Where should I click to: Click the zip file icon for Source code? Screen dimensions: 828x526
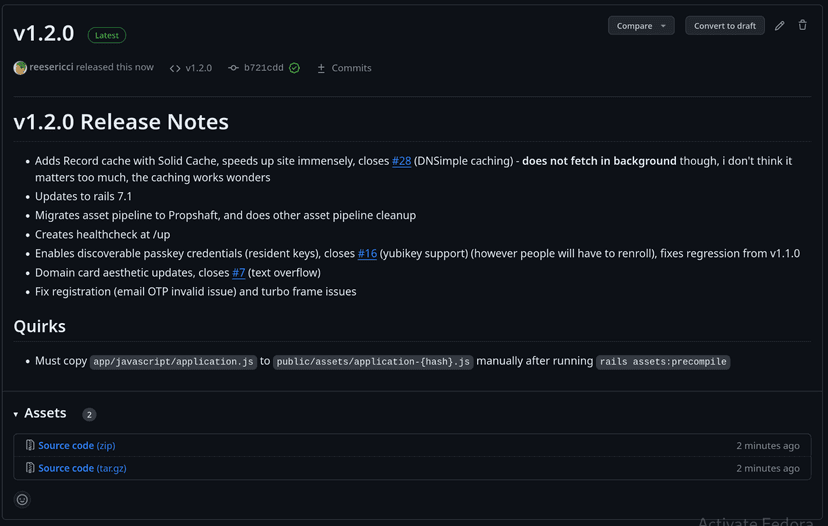click(x=30, y=445)
